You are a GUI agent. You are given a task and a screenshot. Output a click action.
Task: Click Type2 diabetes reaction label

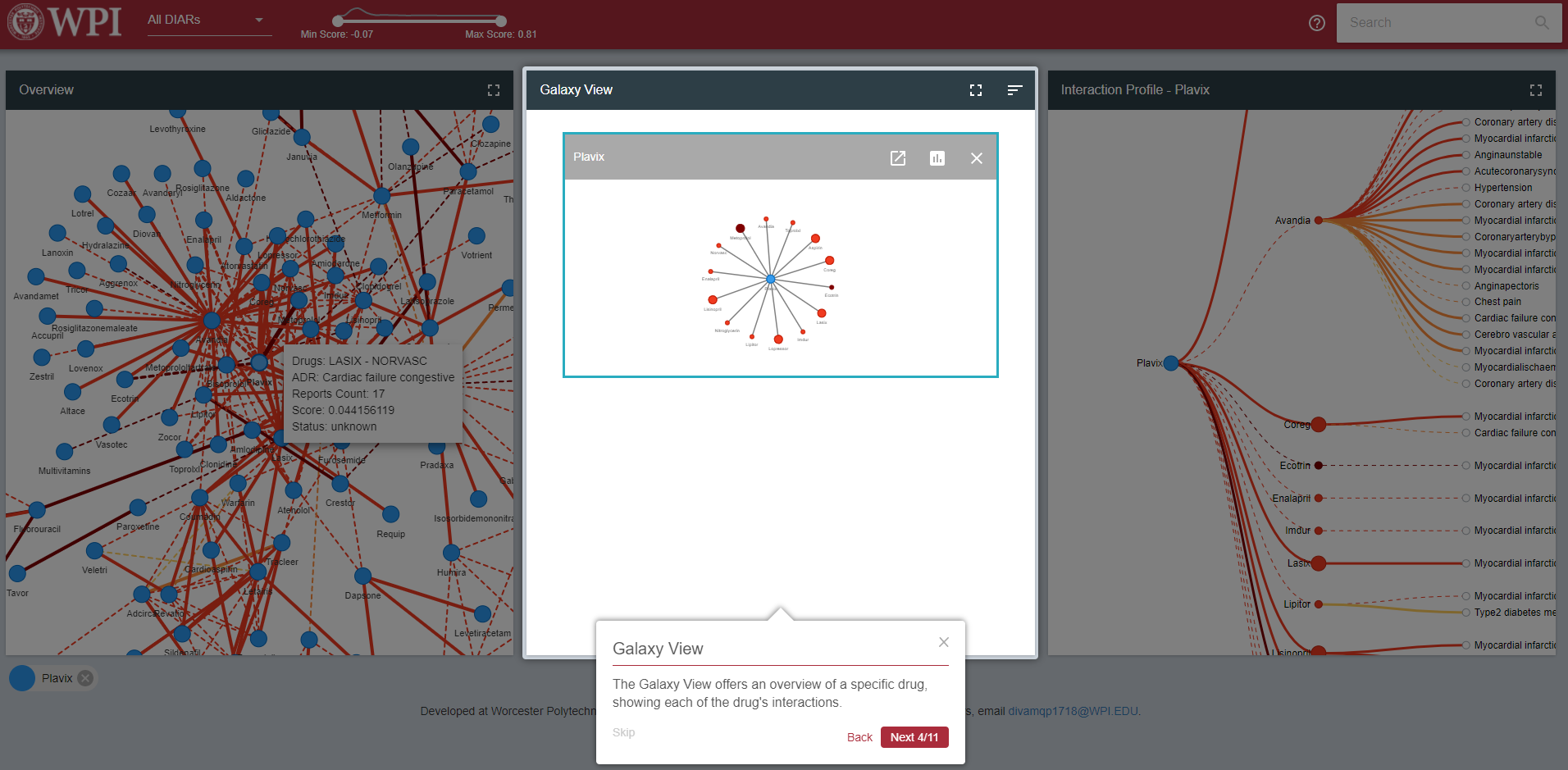click(1515, 613)
